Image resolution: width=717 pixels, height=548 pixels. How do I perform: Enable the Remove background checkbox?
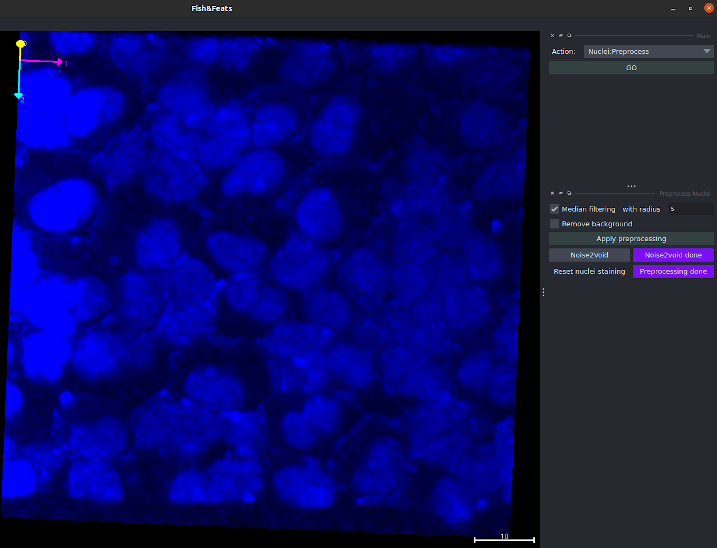pyautogui.click(x=555, y=224)
